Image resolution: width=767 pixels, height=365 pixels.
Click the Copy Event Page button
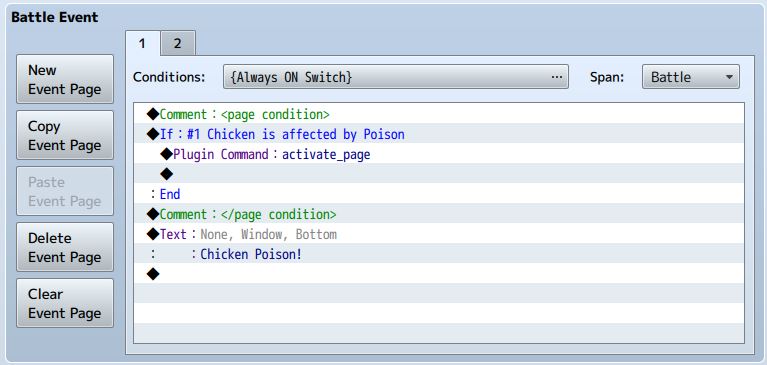65,135
